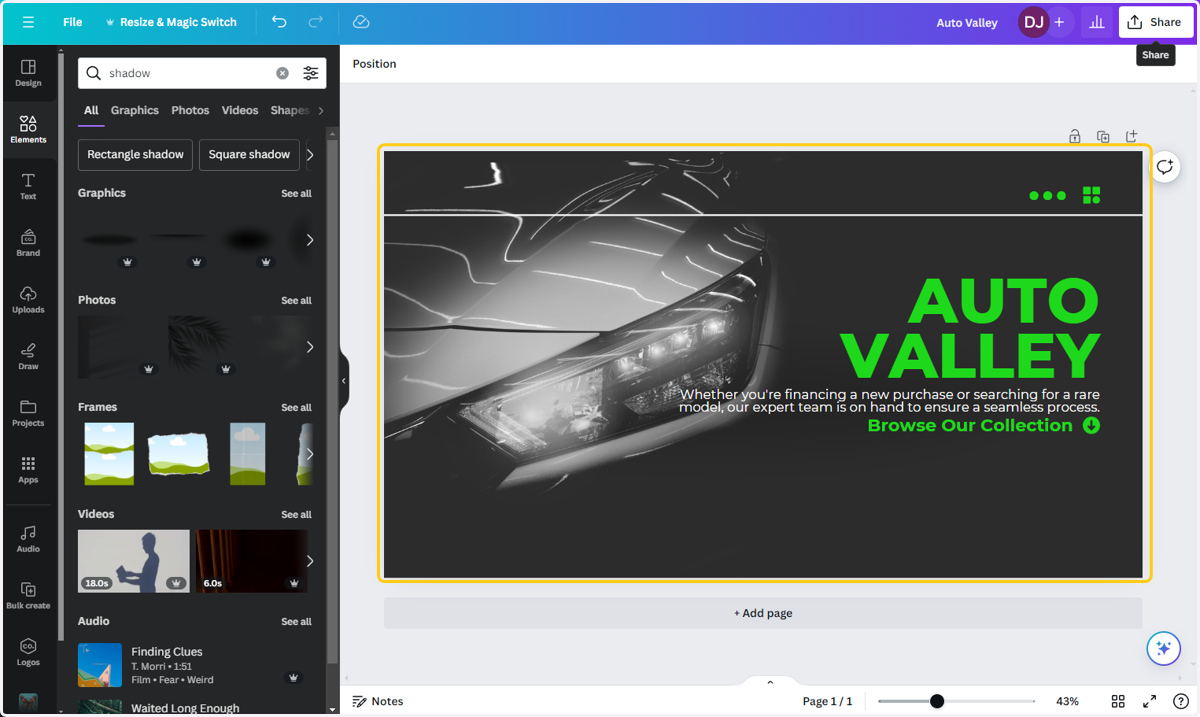Open the Position panel

pos(375,64)
